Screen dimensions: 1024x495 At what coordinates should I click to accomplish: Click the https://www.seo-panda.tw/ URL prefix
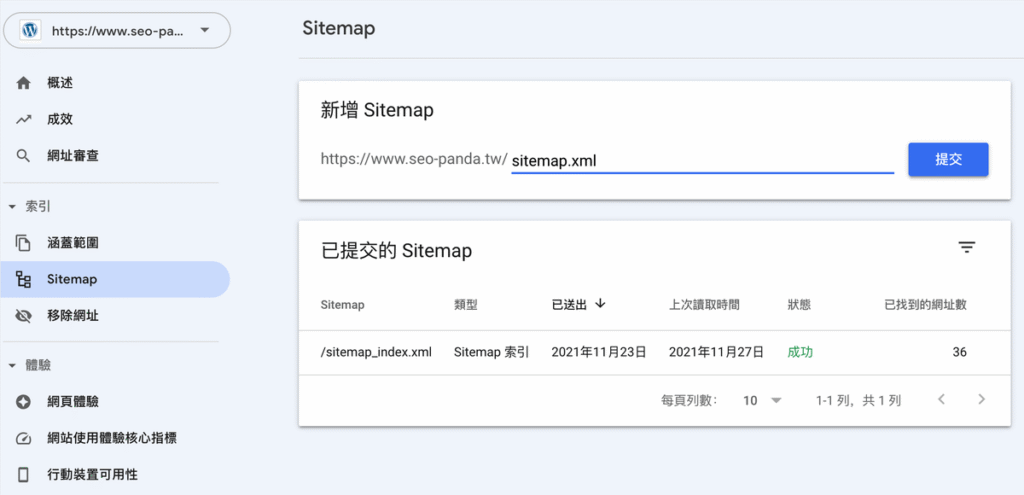click(x=414, y=159)
